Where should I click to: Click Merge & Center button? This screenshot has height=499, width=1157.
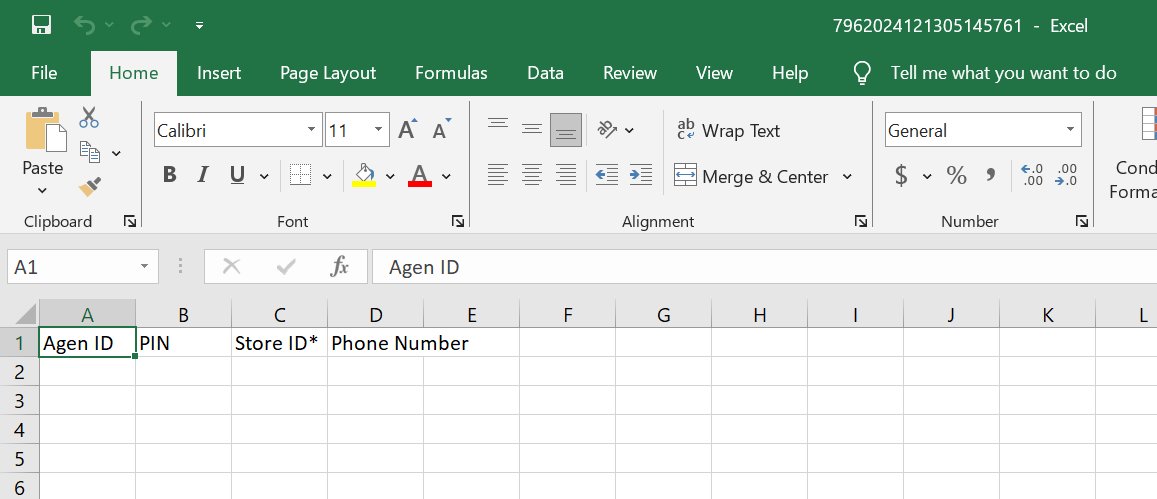[x=753, y=176]
